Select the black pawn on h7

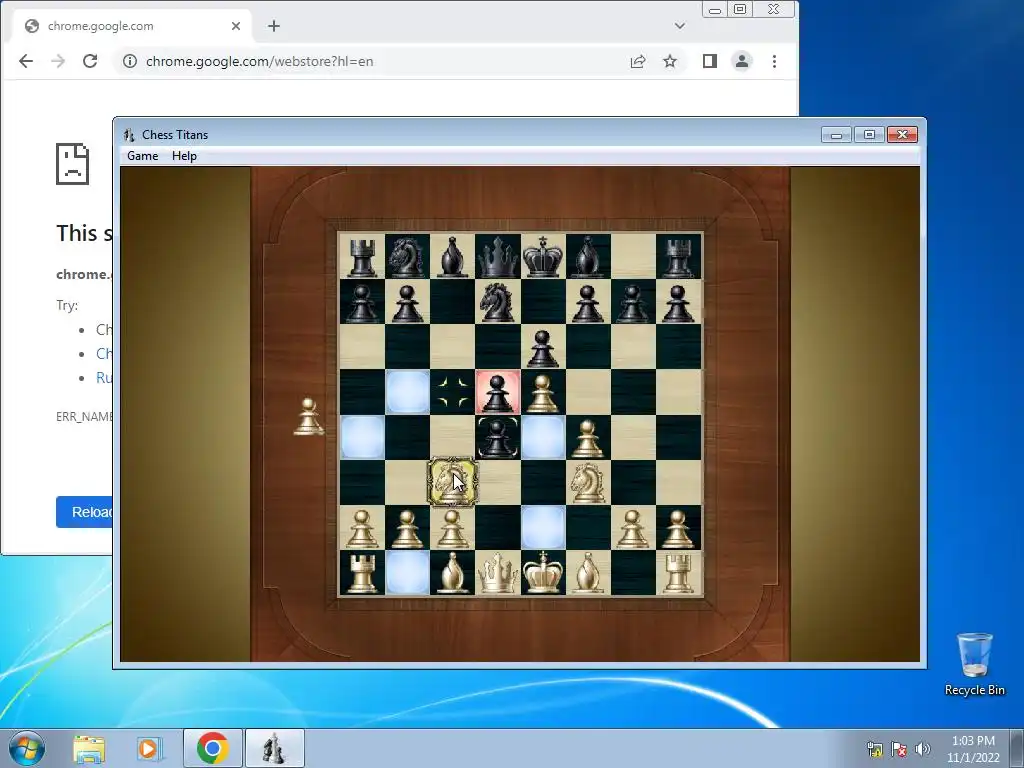(x=679, y=302)
